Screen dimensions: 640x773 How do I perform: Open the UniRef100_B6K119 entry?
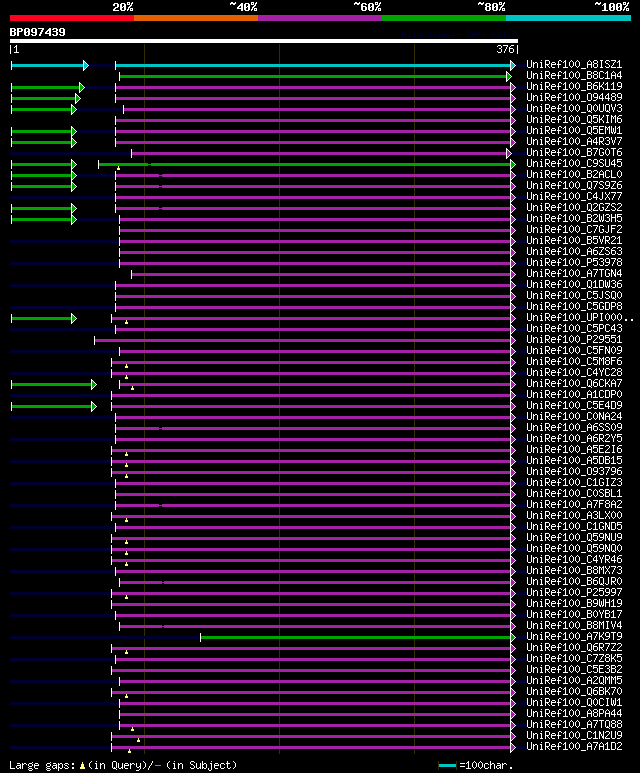pos(574,86)
